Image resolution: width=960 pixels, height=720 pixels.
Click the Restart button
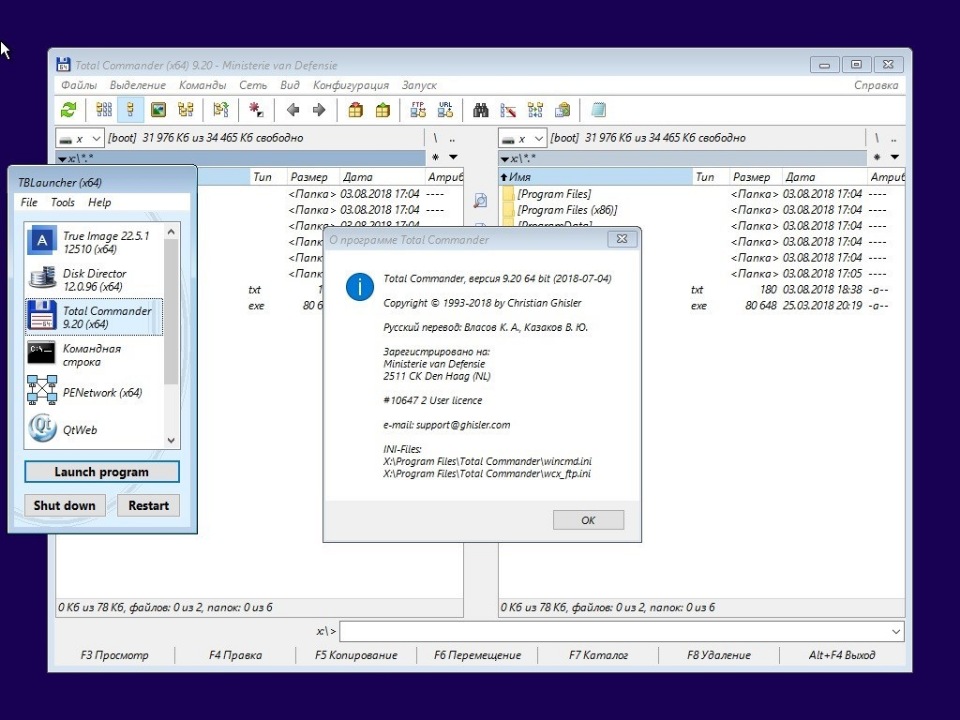(148, 506)
